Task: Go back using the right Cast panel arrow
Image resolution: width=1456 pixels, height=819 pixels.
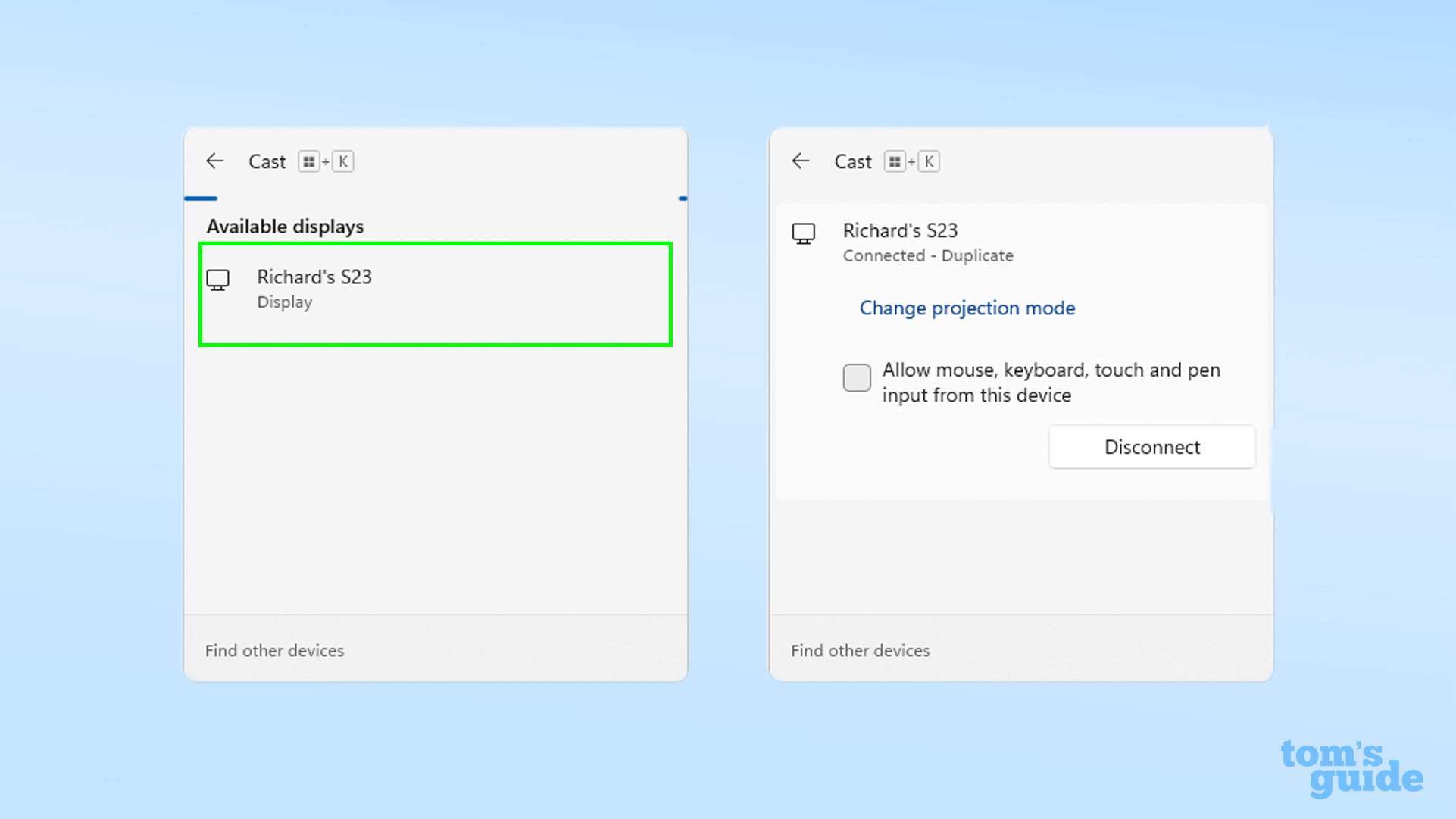Action: [801, 161]
